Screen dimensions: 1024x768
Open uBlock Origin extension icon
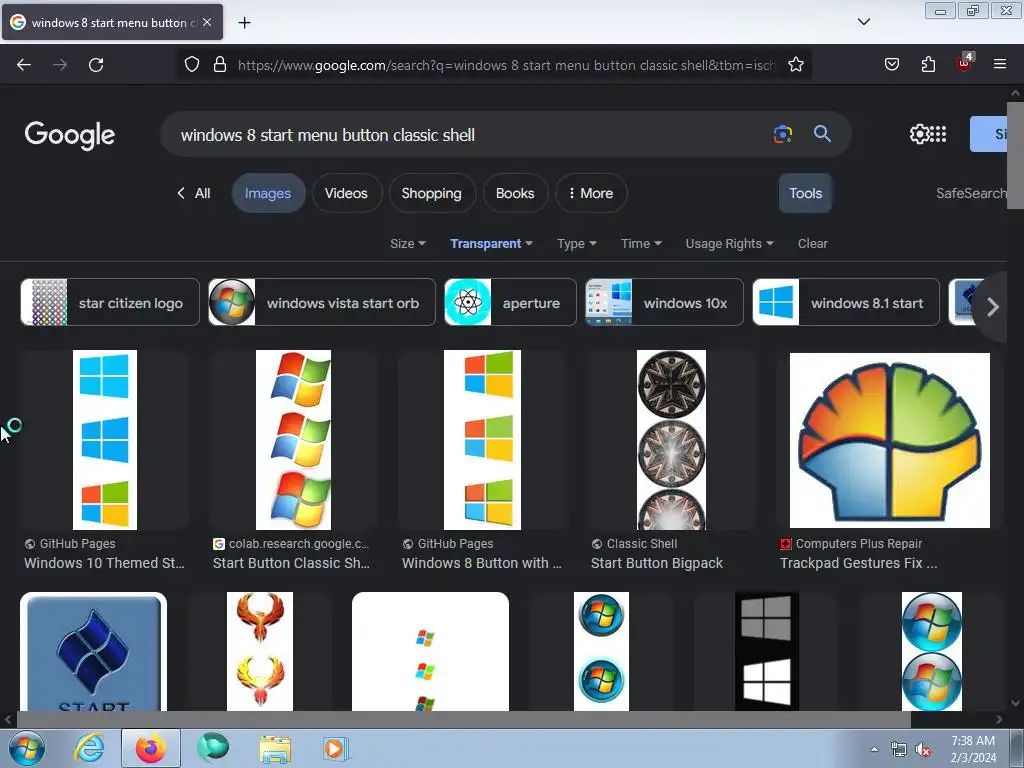(965, 63)
